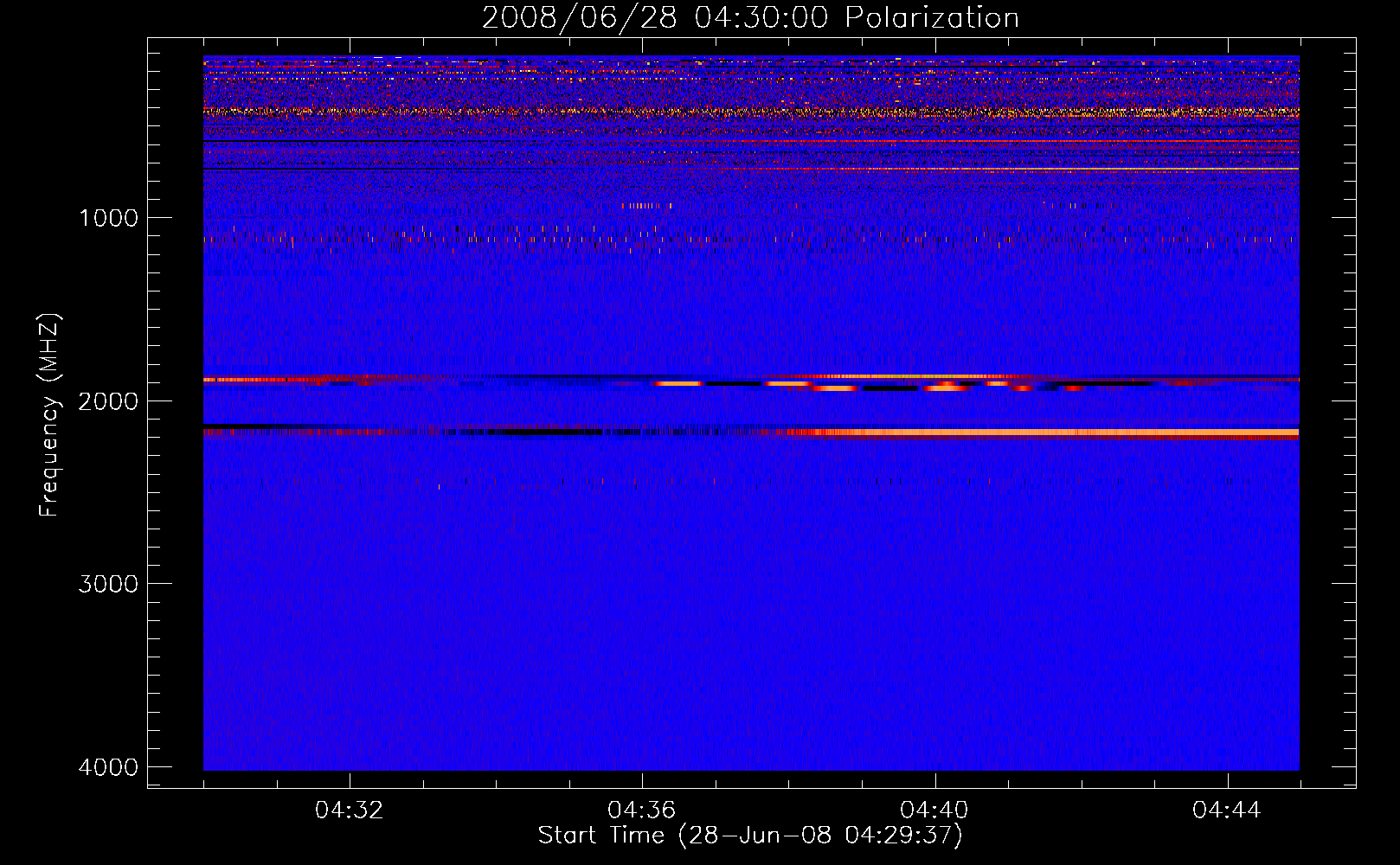Click the 'Start Time (28-Jun-08 04:29:37)' label
The height and width of the screenshot is (865, 1400).
[x=750, y=836]
